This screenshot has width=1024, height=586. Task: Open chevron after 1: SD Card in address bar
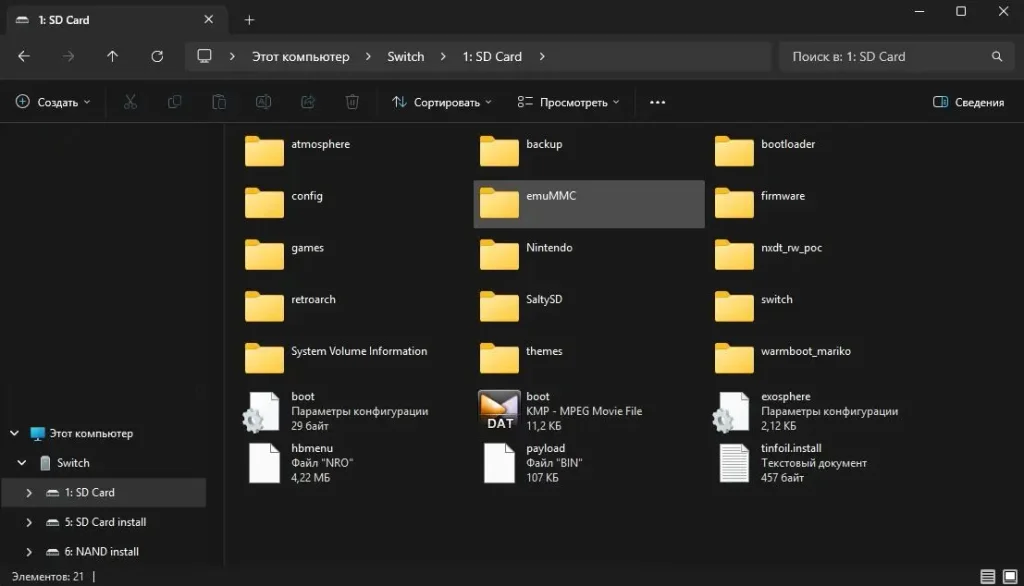pyautogui.click(x=542, y=57)
